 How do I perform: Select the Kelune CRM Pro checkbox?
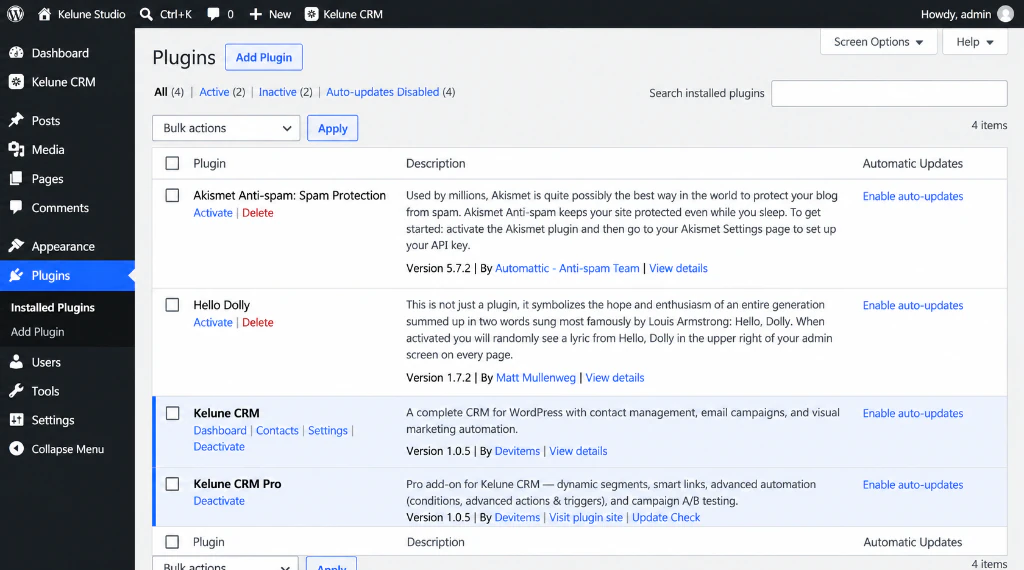coord(172,484)
